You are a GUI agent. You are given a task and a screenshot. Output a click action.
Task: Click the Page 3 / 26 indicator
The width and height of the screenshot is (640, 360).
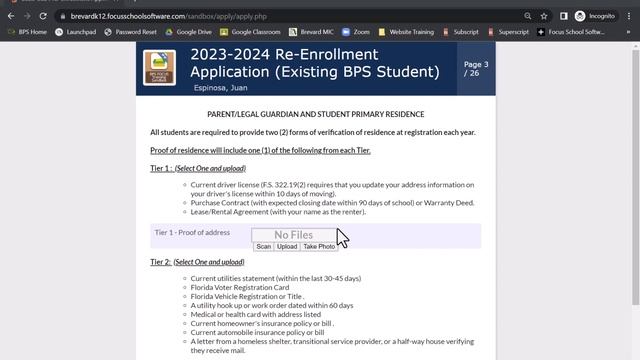click(x=476, y=69)
